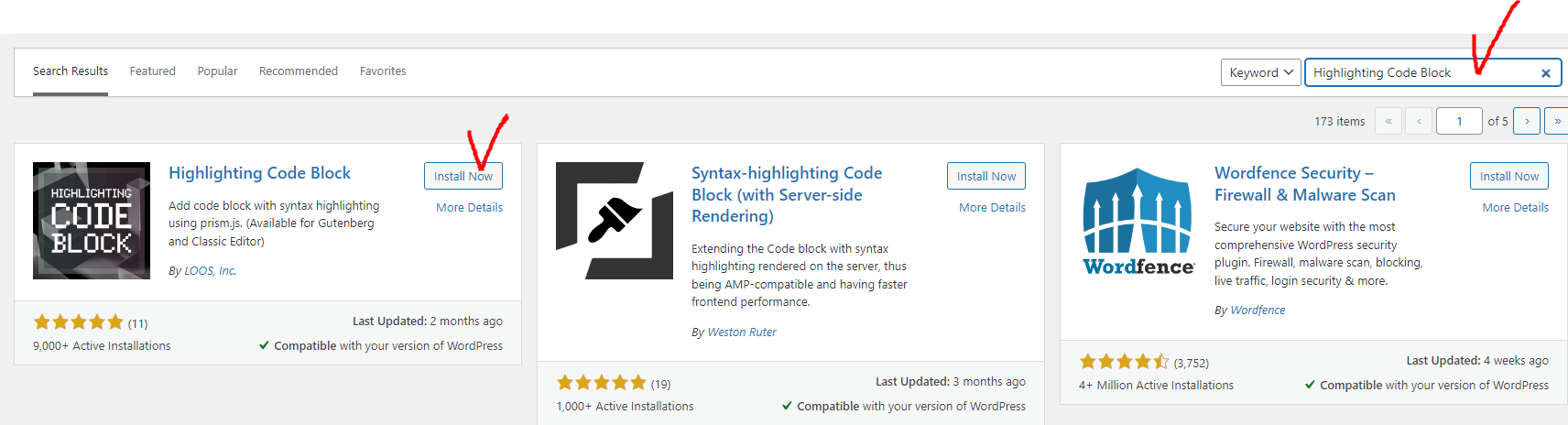Click 'Last Updated: 2 months ago' text
The image size is (1568, 425).
tap(428, 321)
